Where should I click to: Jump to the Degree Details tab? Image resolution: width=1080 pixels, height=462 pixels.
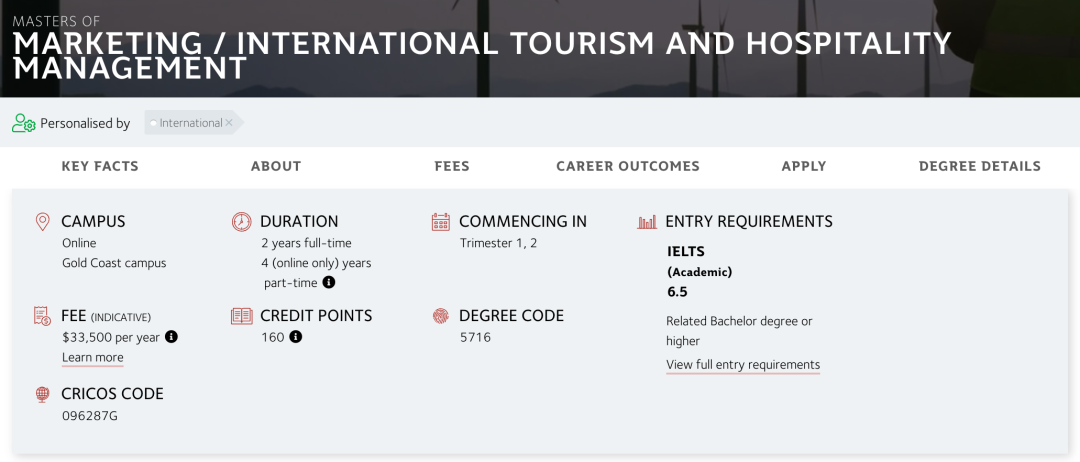(x=980, y=166)
